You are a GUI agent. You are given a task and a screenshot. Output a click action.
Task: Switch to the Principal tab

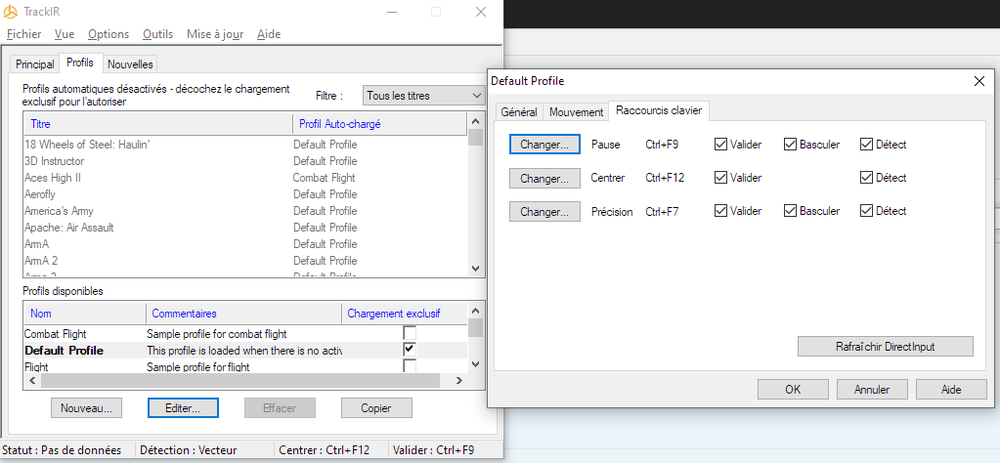[x=35, y=64]
